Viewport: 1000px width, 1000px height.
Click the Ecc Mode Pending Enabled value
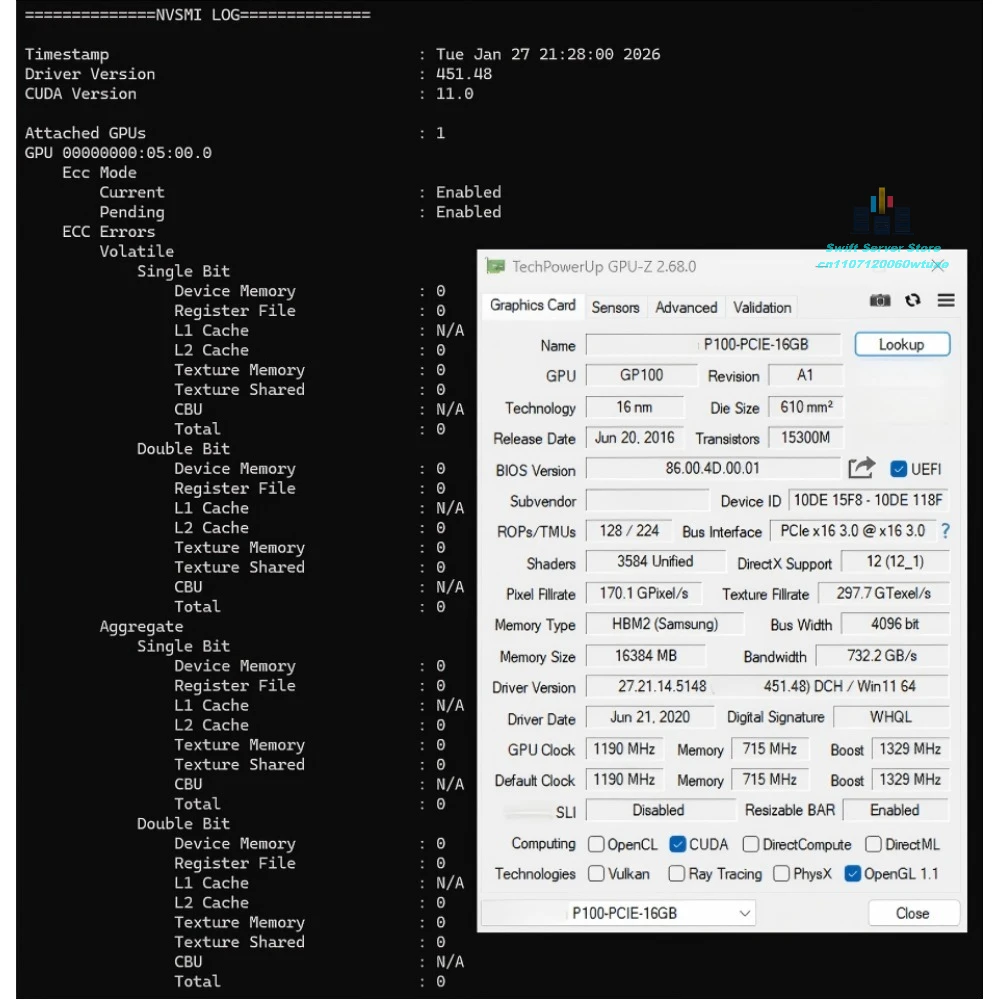(x=469, y=212)
